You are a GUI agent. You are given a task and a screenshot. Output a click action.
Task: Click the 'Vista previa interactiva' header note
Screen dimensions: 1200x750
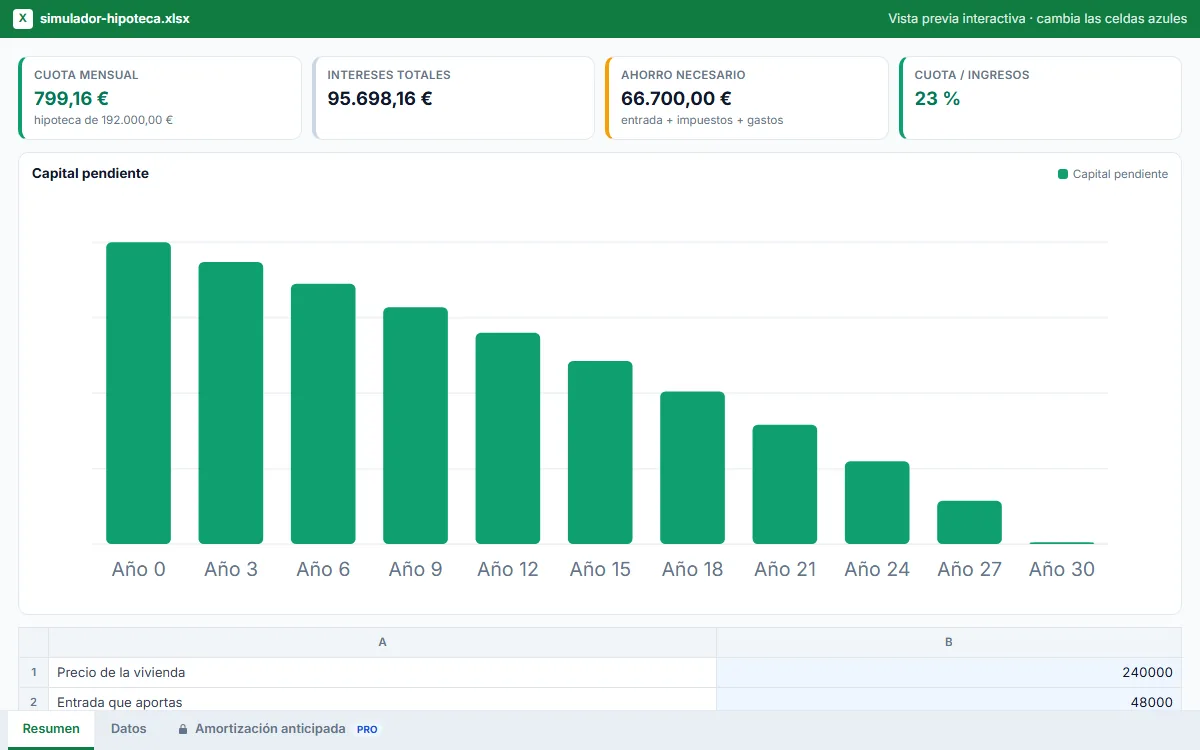click(1037, 19)
